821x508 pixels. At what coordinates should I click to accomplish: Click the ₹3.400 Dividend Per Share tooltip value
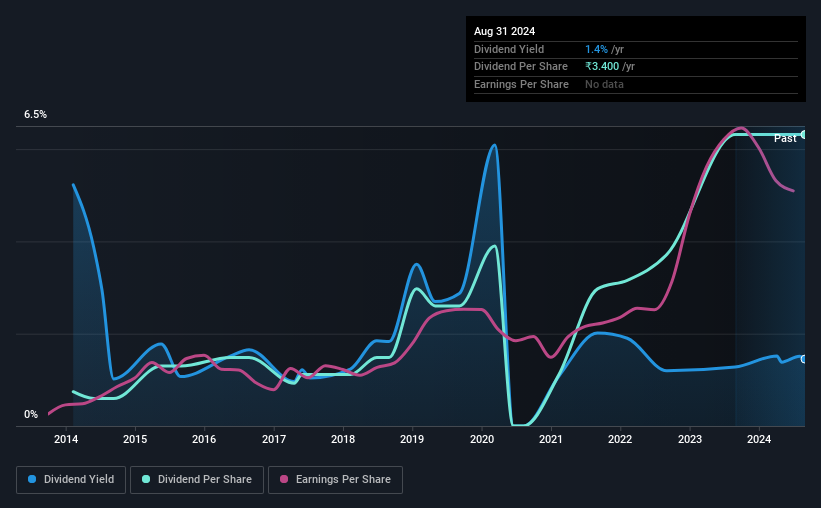(x=602, y=67)
